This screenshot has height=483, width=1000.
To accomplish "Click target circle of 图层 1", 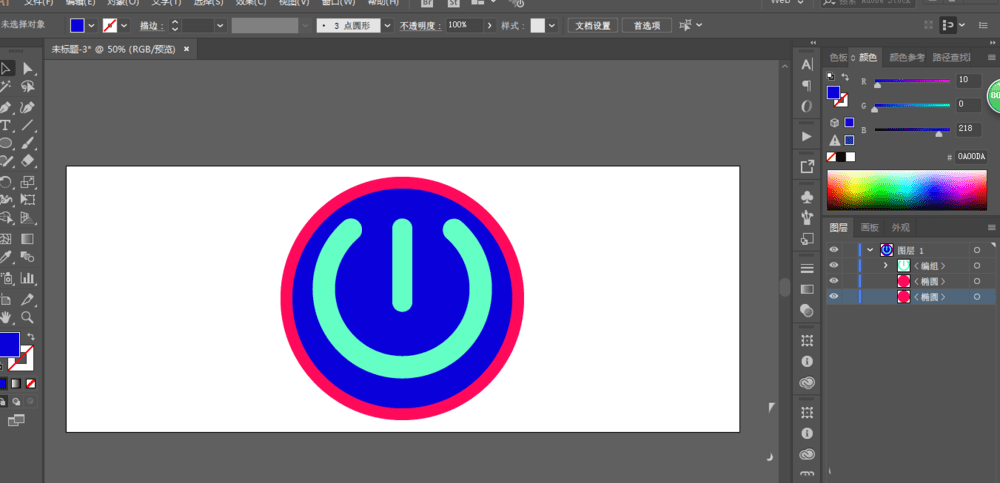I will tap(977, 250).
